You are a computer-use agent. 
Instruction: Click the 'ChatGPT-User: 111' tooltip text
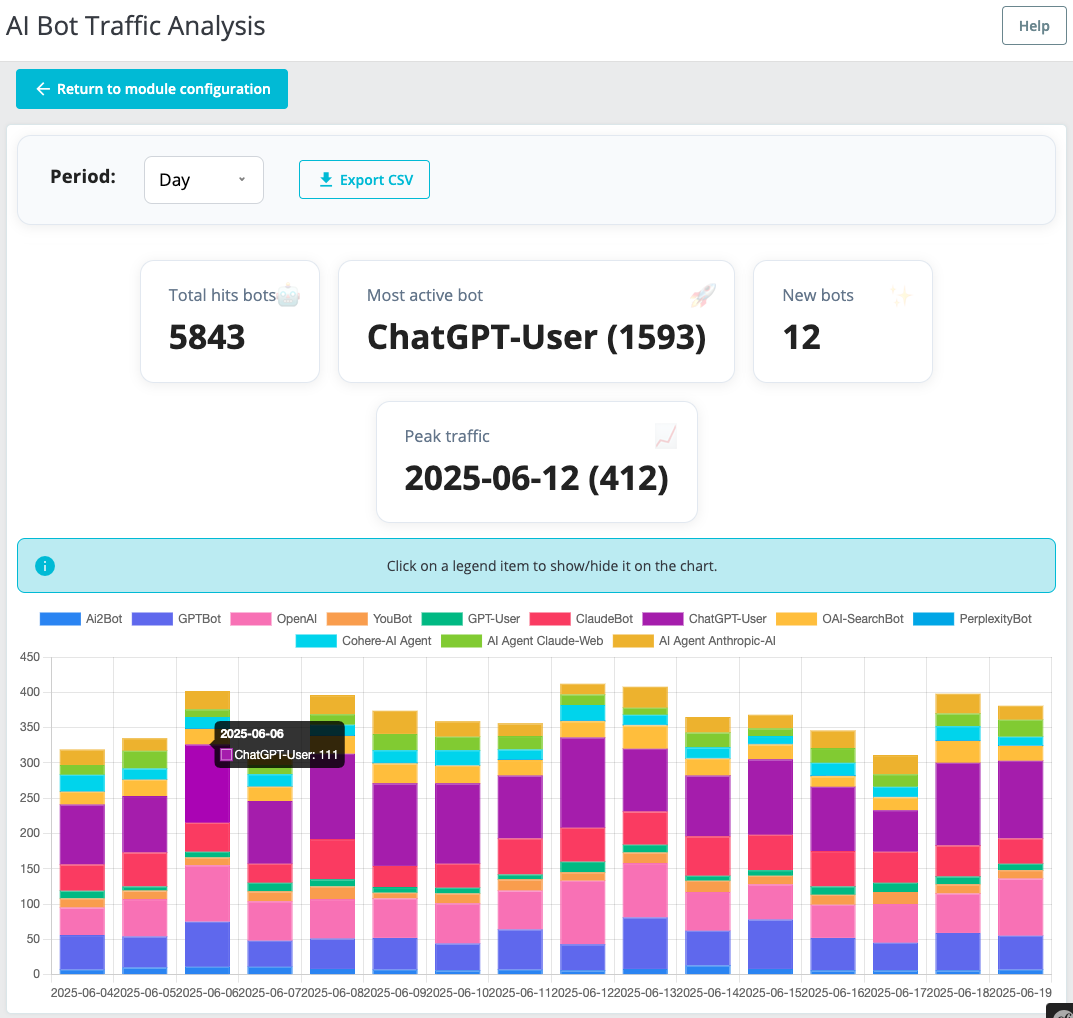tap(286, 755)
